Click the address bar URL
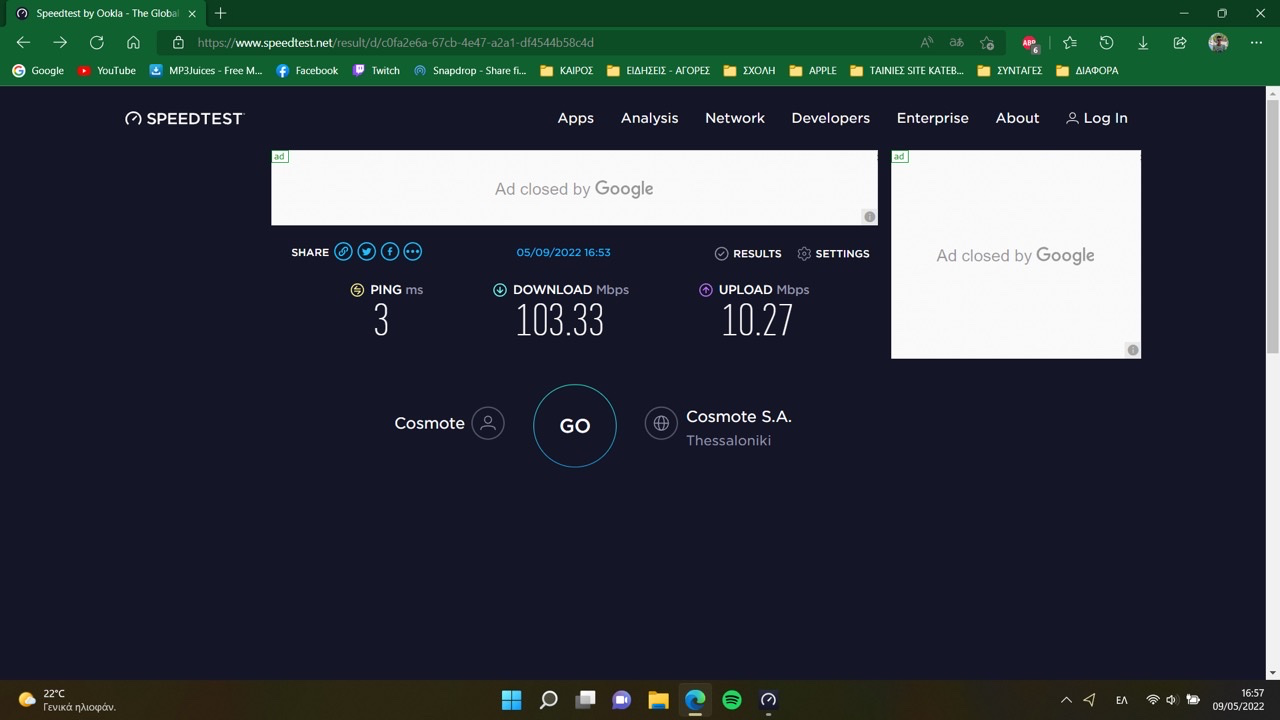Viewport: 1280px width, 720px height. 396,43
